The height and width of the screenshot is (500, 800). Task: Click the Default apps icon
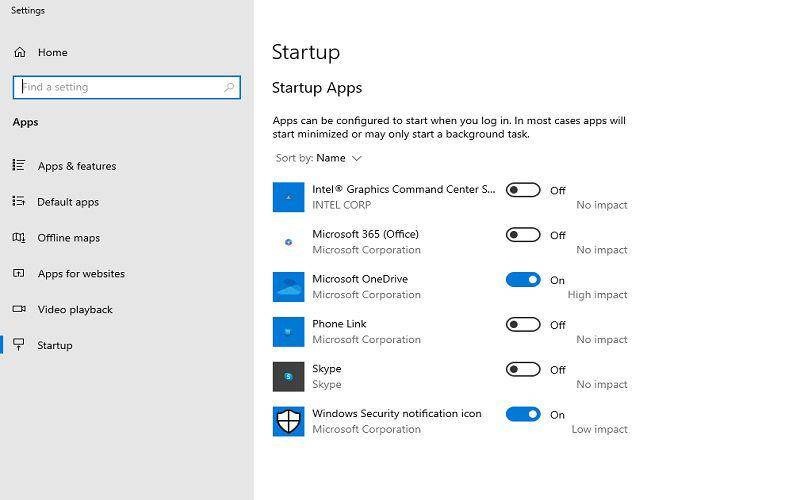pos(18,202)
